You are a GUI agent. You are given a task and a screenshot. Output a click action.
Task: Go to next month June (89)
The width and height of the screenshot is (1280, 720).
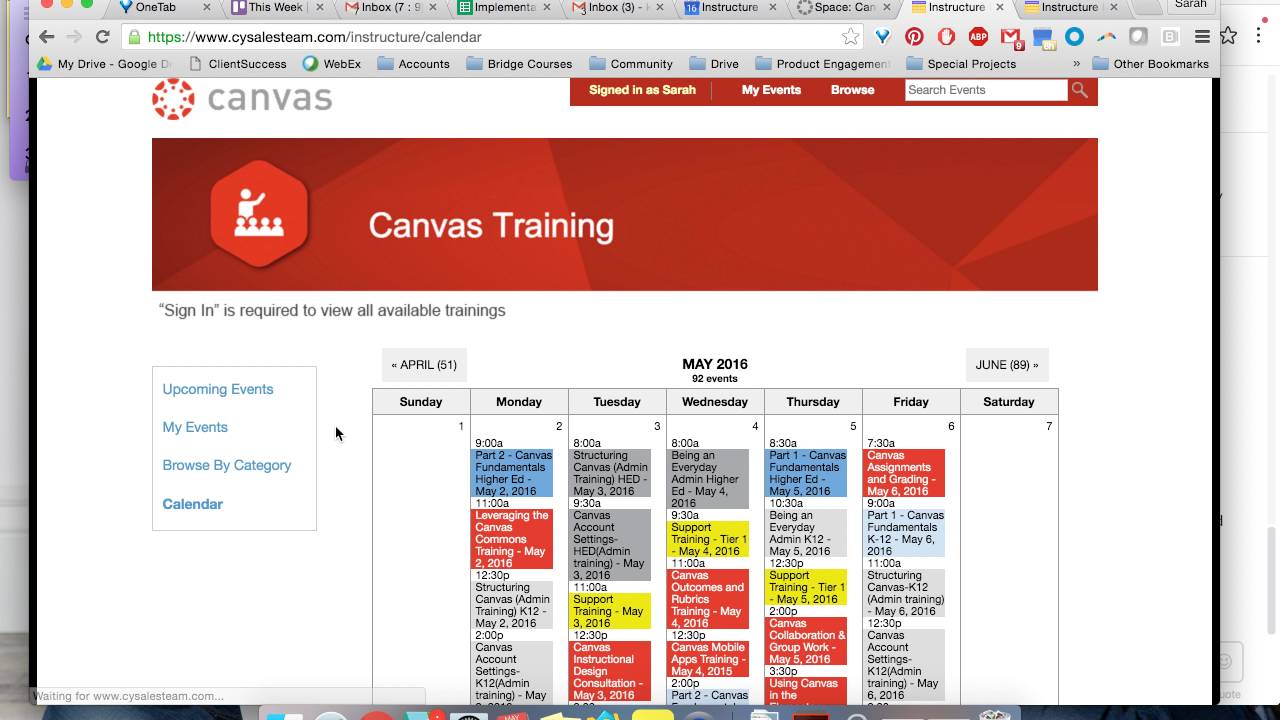(1007, 365)
